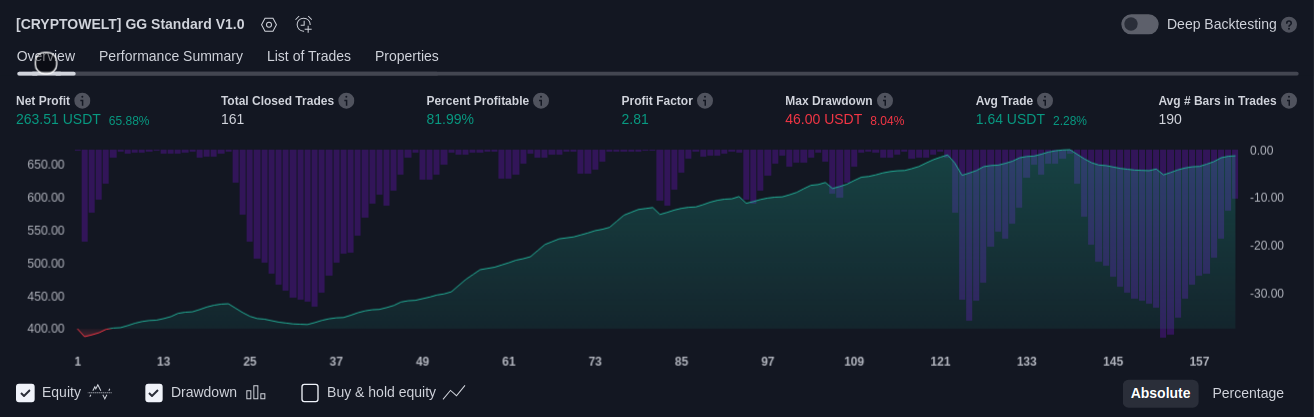Show info for Avg # Bars in Trades
The height and width of the screenshot is (417, 1314).
1289,101
